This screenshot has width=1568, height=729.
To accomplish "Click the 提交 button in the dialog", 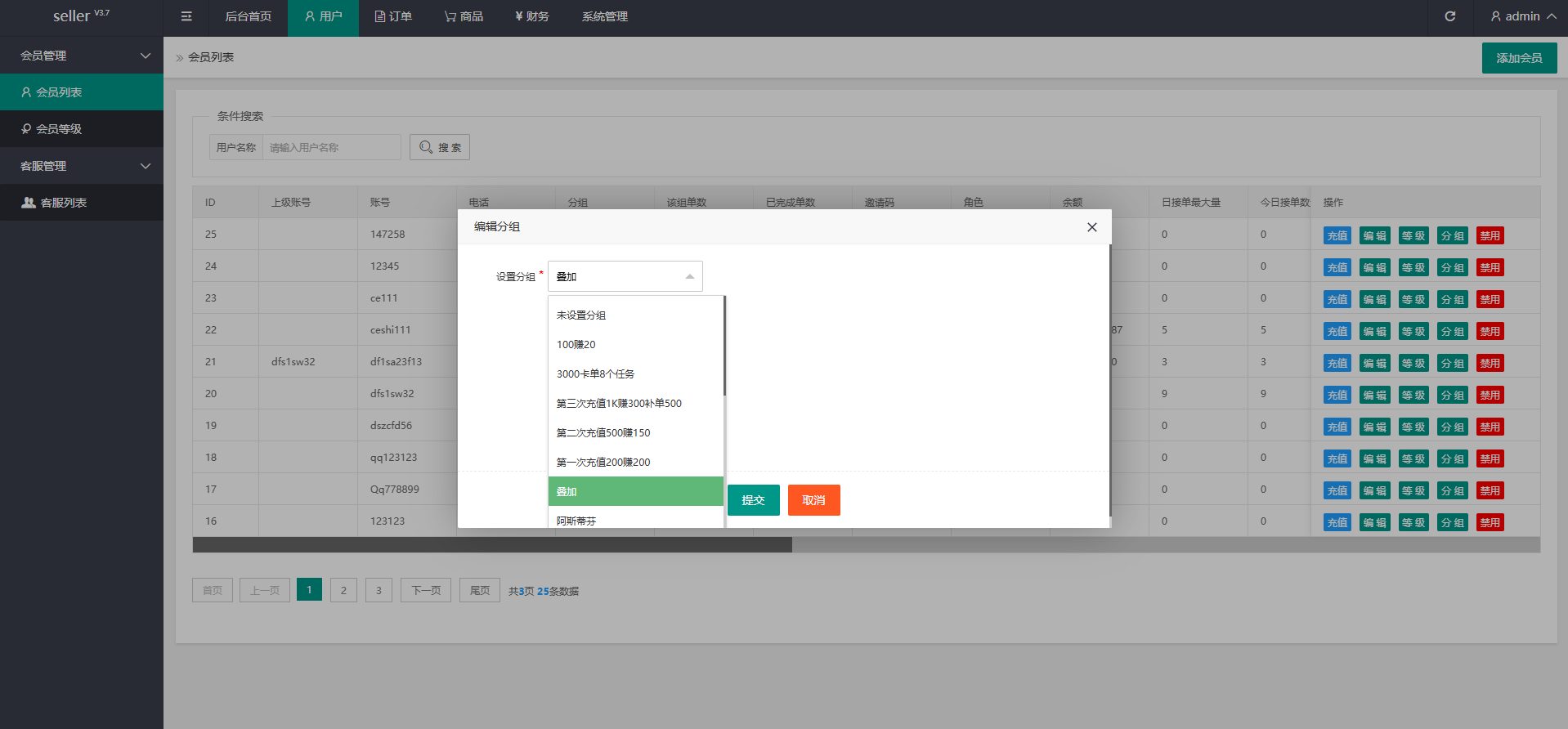I will pos(753,500).
